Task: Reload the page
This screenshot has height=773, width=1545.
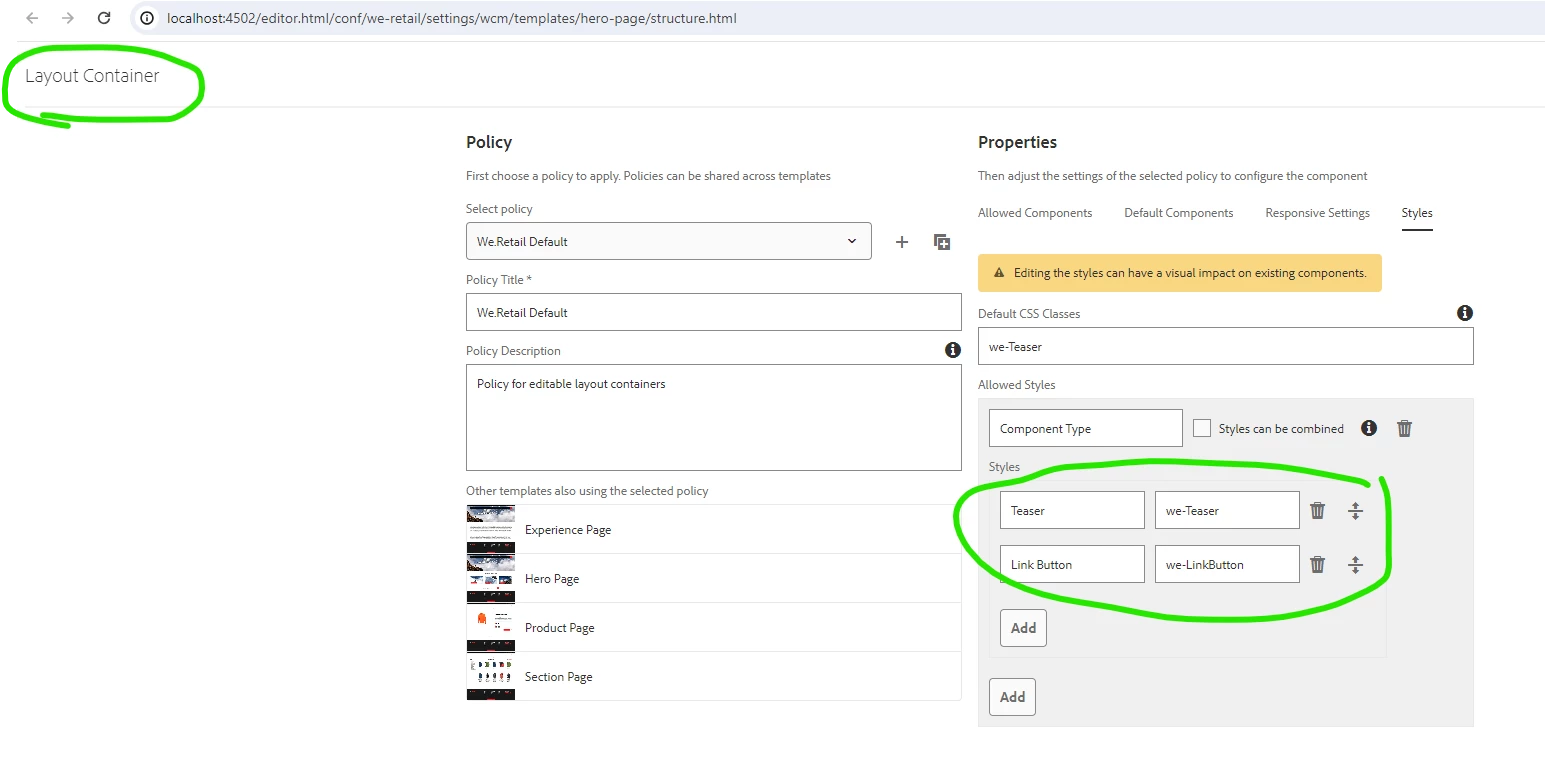Action: pyautogui.click(x=104, y=18)
